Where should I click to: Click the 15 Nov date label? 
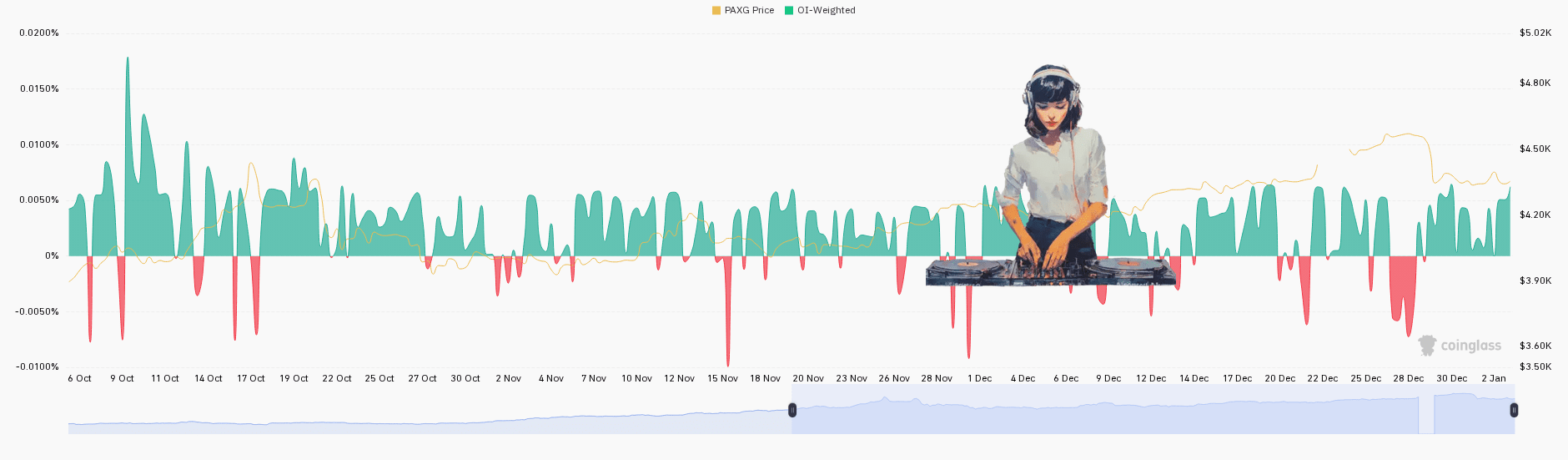(x=723, y=378)
